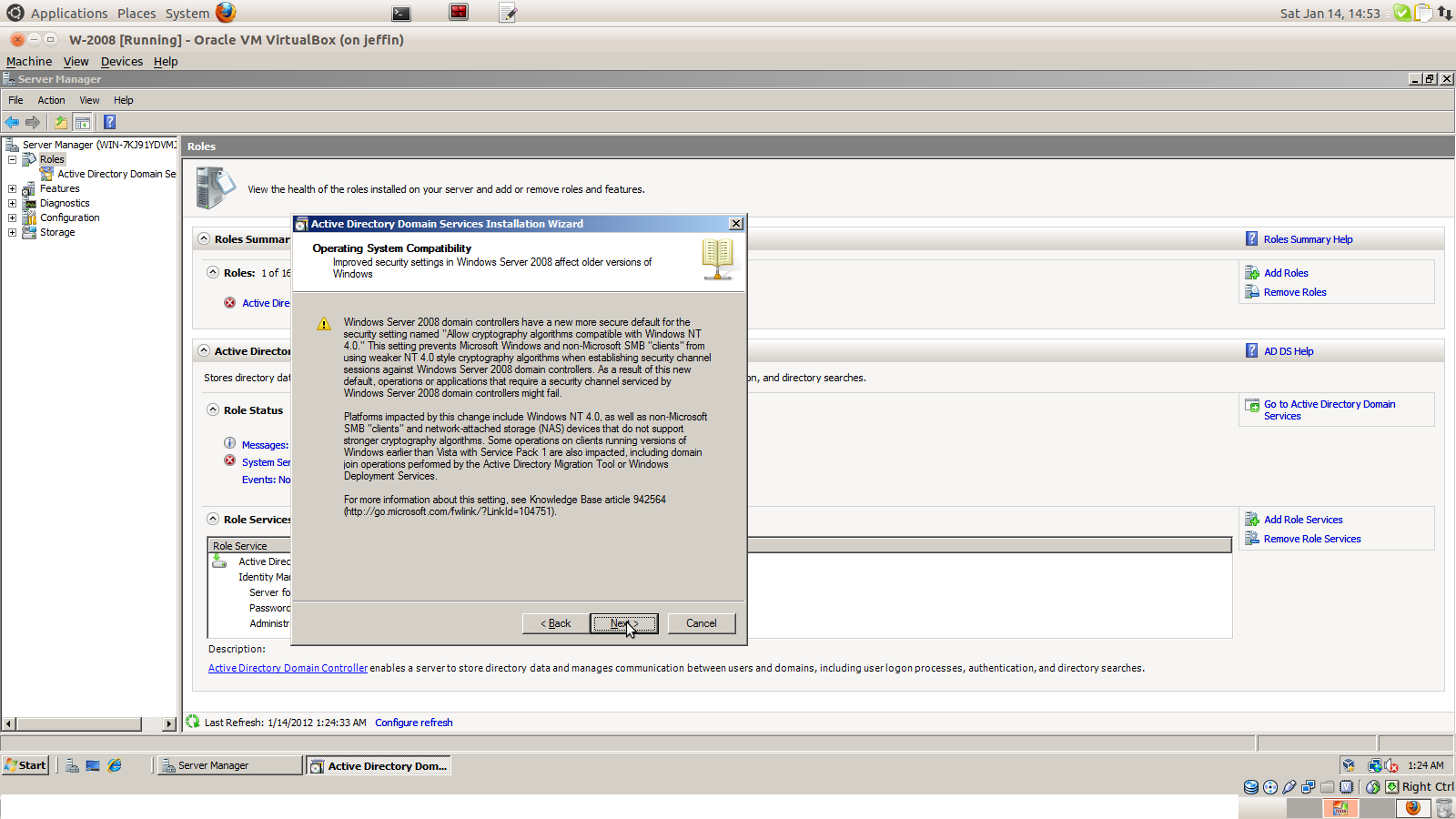
Task: Click the Internet Explorer quick launch icon
Action: point(115,765)
